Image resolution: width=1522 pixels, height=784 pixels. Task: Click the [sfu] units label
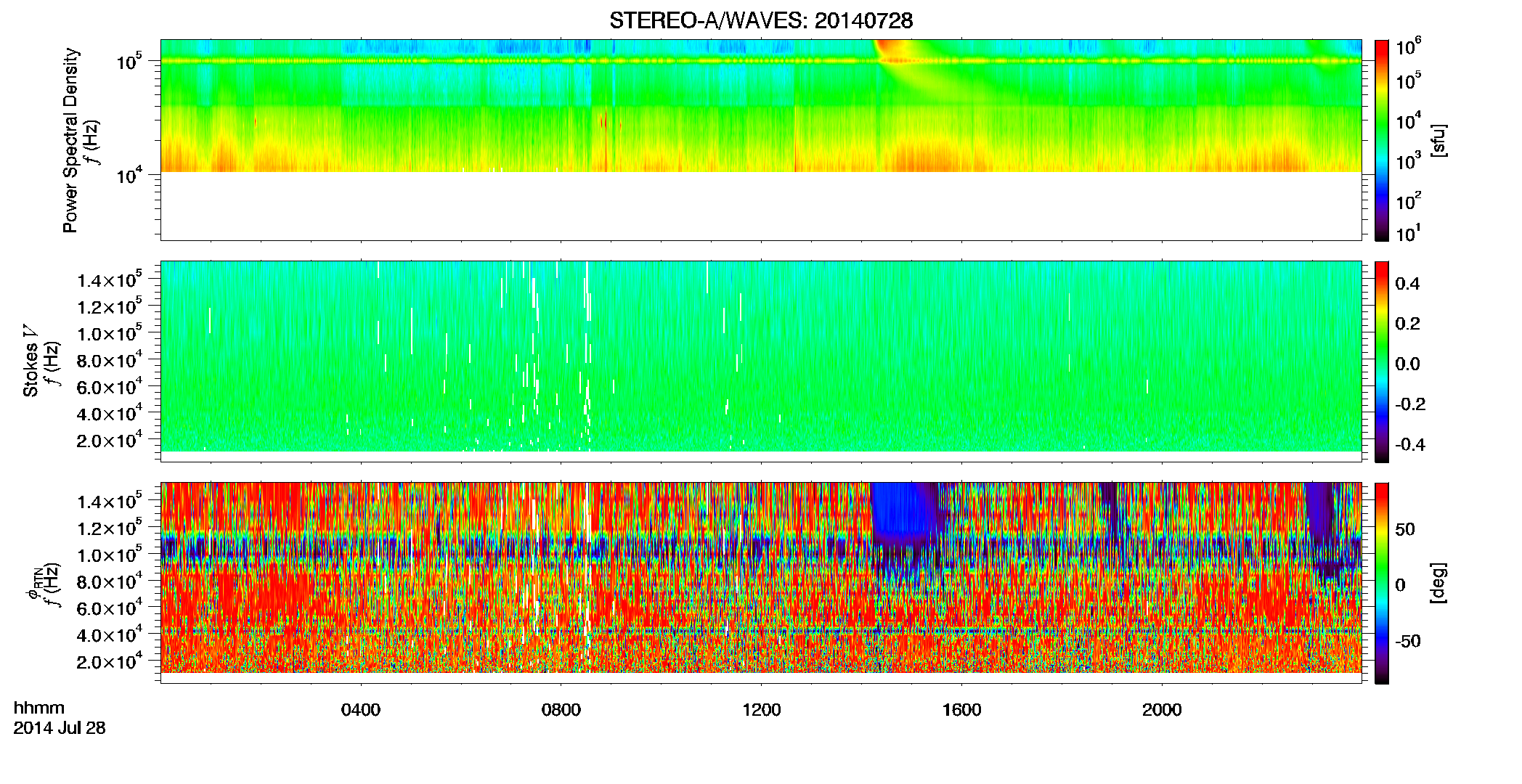tap(1439, 140)
